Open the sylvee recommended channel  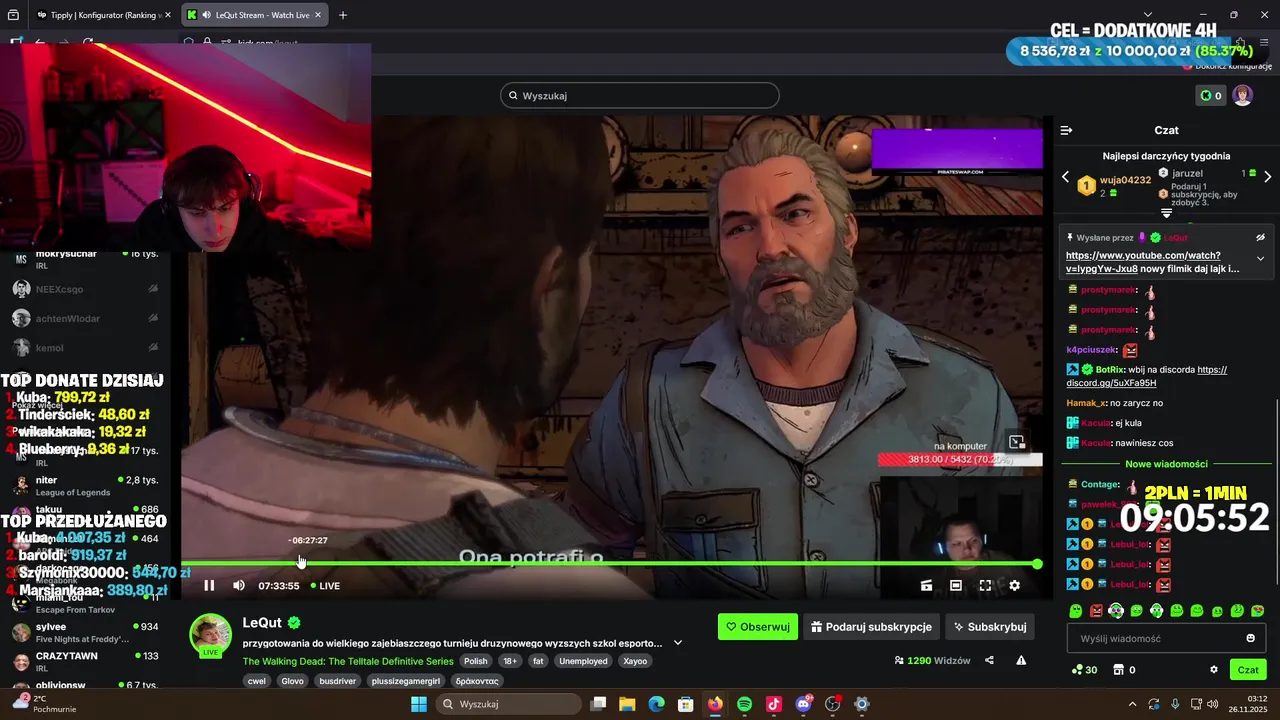(x=85, y=632)
